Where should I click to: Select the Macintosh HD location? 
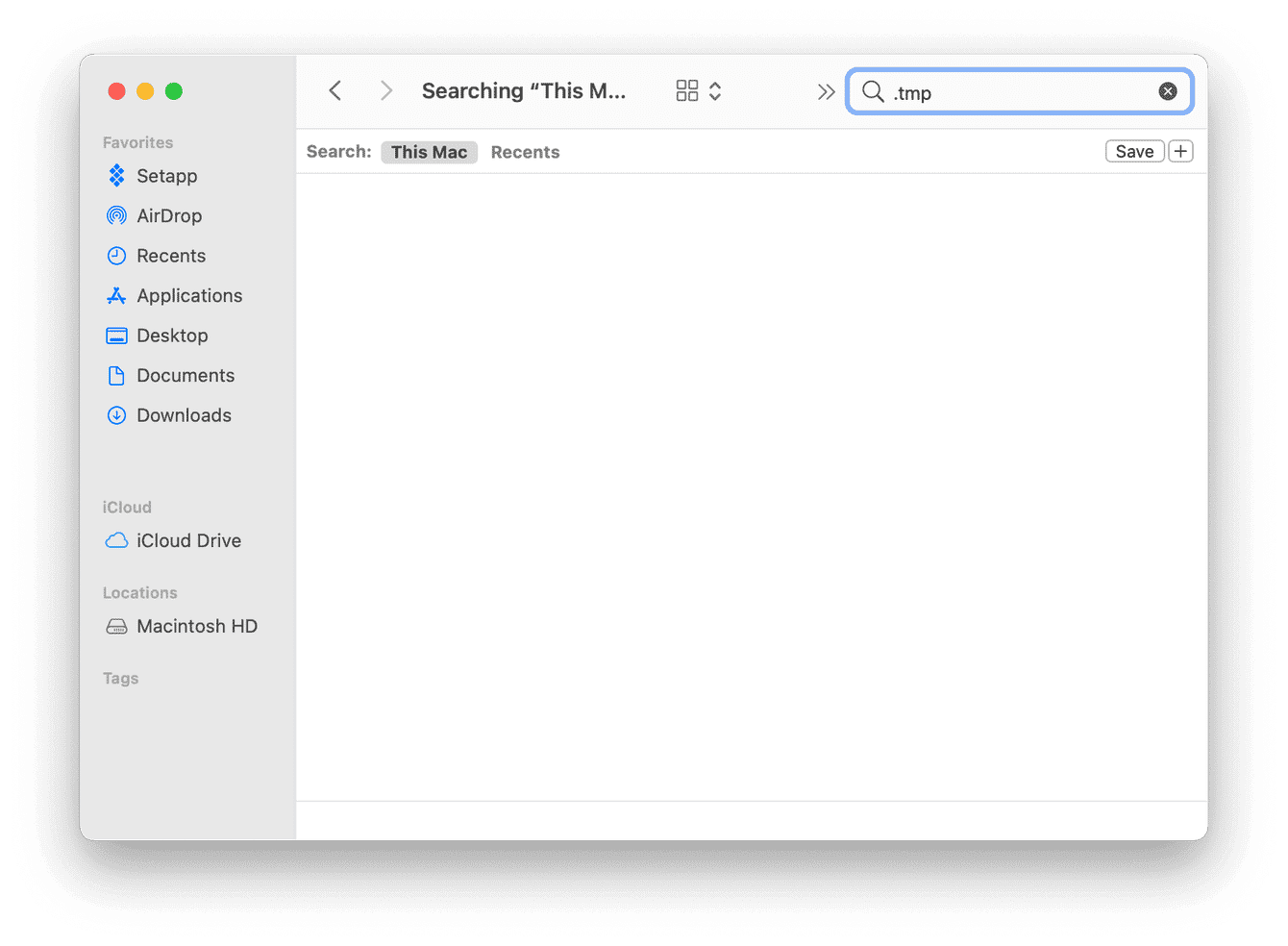point(196,626)
